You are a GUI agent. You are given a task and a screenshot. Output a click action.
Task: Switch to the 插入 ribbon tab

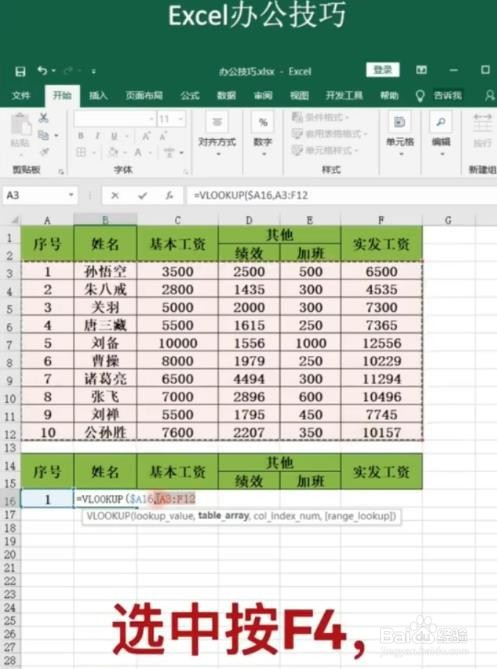click(x=98, y=95)
